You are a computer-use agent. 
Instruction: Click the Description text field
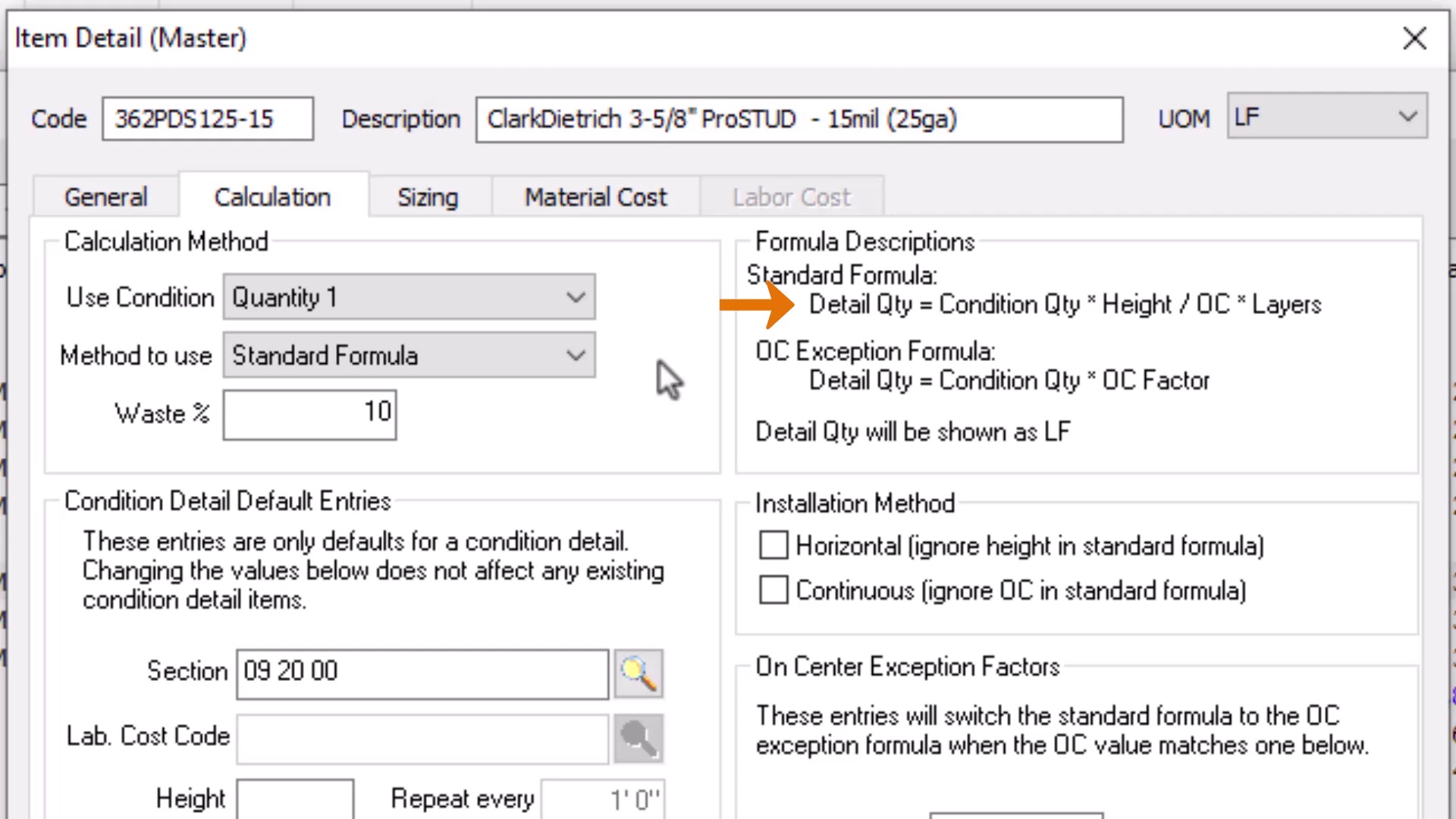799,119
